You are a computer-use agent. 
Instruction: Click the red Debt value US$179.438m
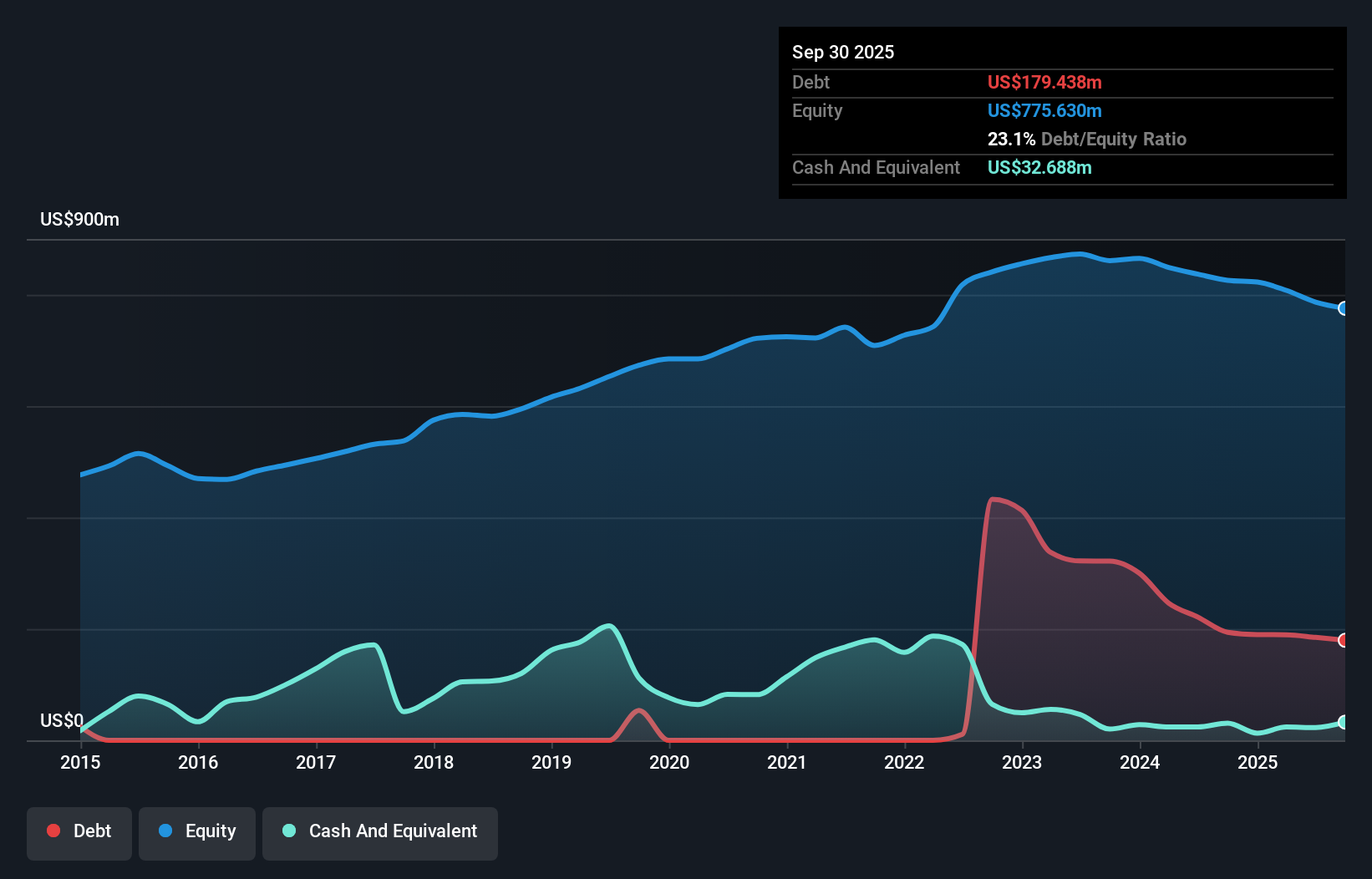[x=1044, y=82]
